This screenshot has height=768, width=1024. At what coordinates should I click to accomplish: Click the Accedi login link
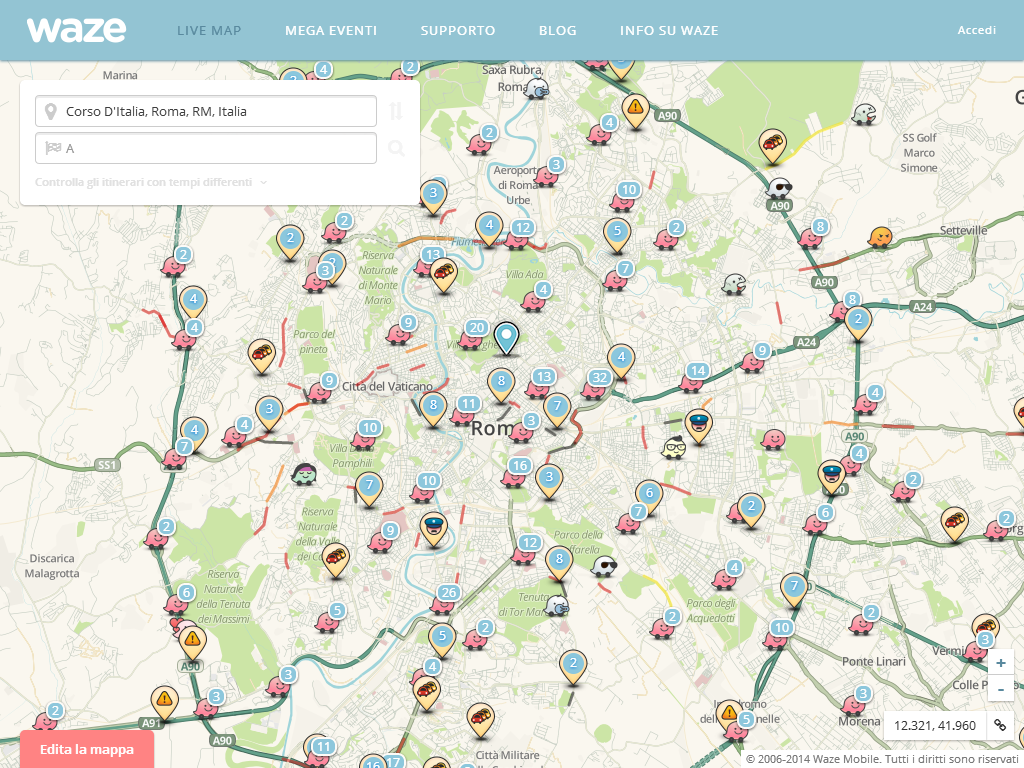[x=976, y=30]
